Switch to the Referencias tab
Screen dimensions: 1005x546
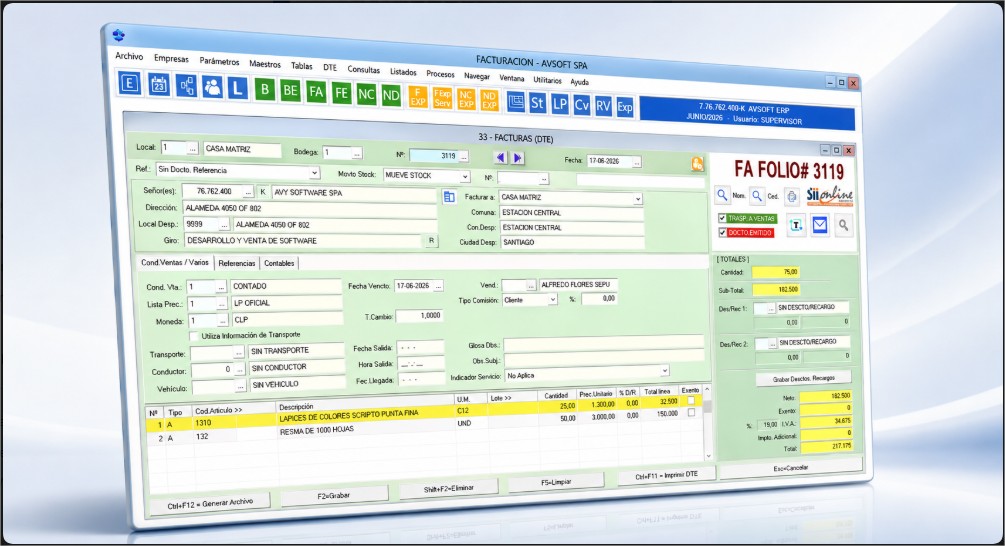(x=237, y=263)
